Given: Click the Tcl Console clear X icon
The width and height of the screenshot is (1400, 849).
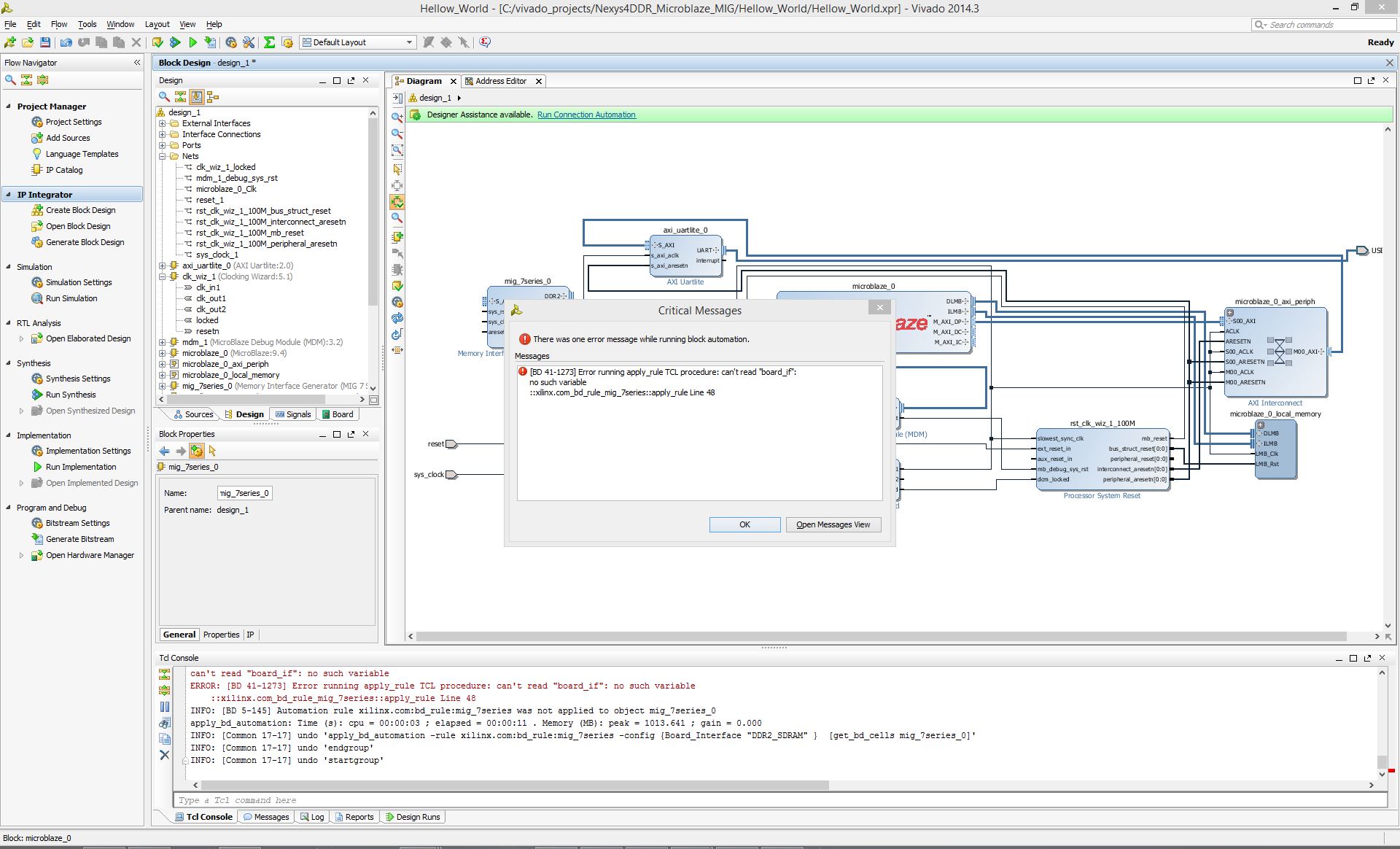Looking at the screenshot, I should (165, 755).
